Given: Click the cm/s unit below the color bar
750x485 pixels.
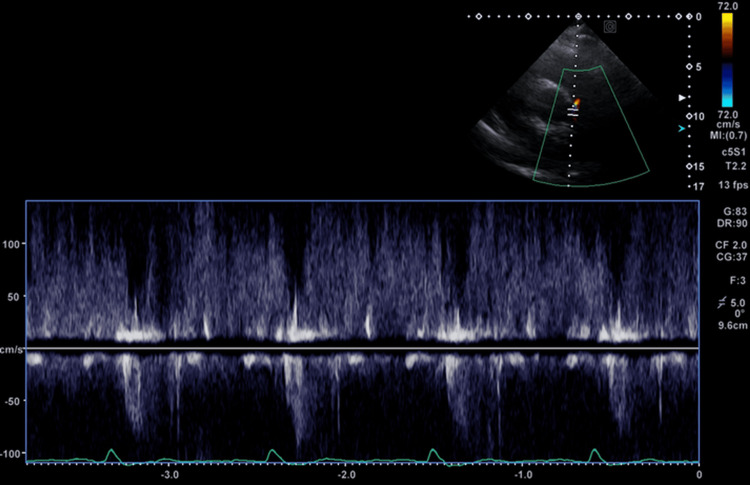Looking at the screenshot, I should [728, 124].
